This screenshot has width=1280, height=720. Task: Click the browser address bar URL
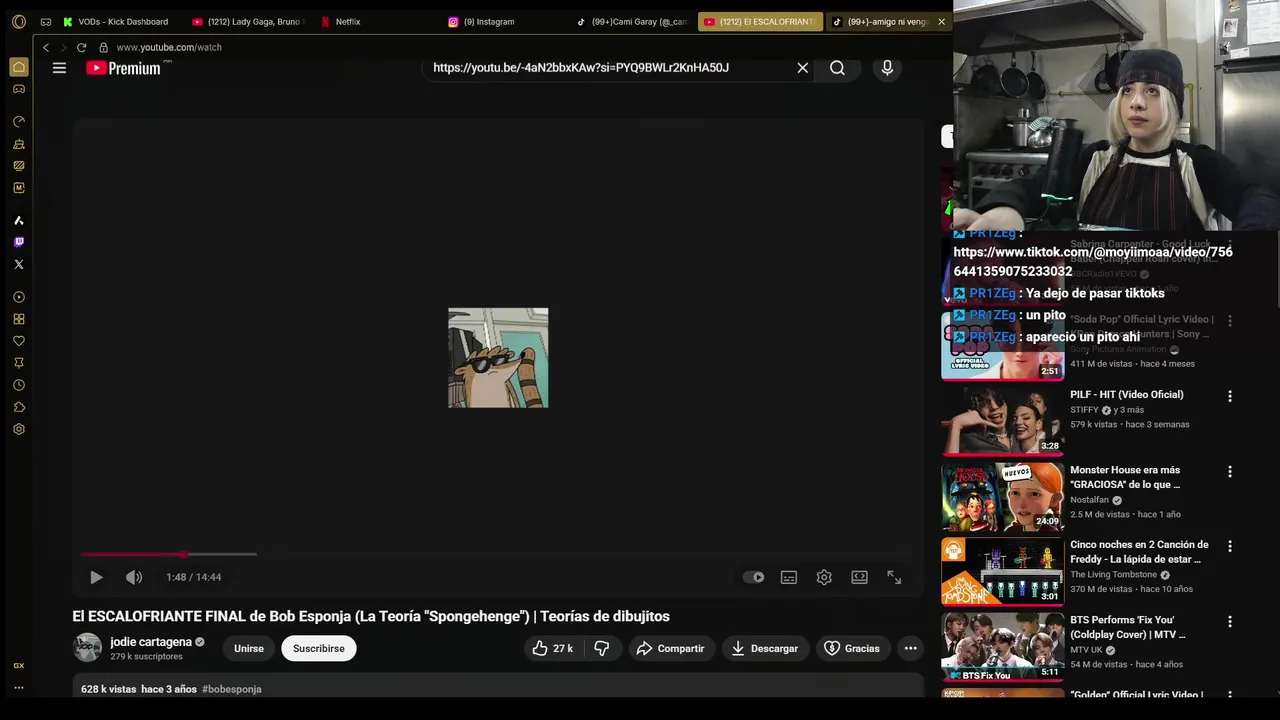[169, 47]
